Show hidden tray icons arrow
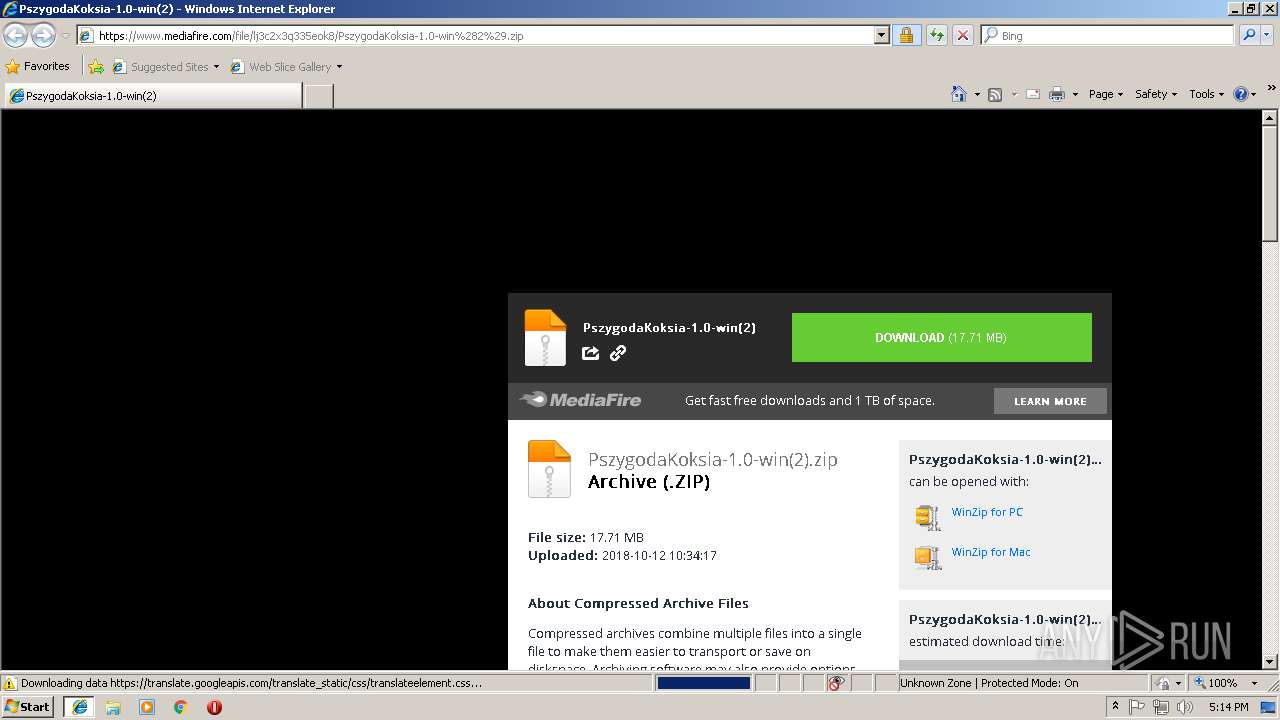Screen dimensions: 1280x720 tap(1116, 707)
